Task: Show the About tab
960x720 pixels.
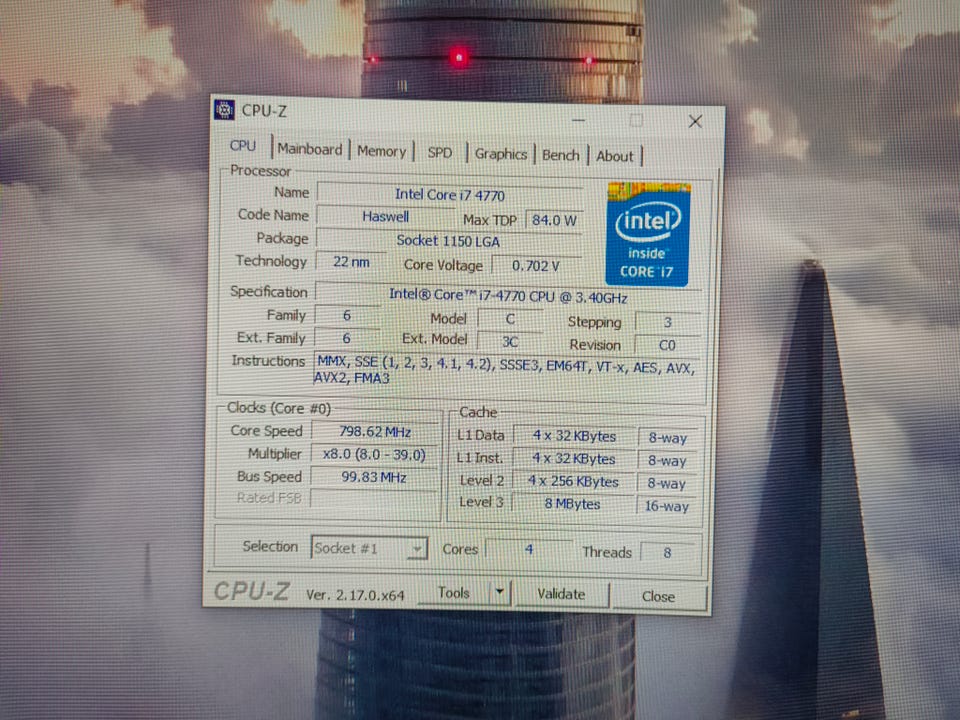Action: click(x=615, y=157)
